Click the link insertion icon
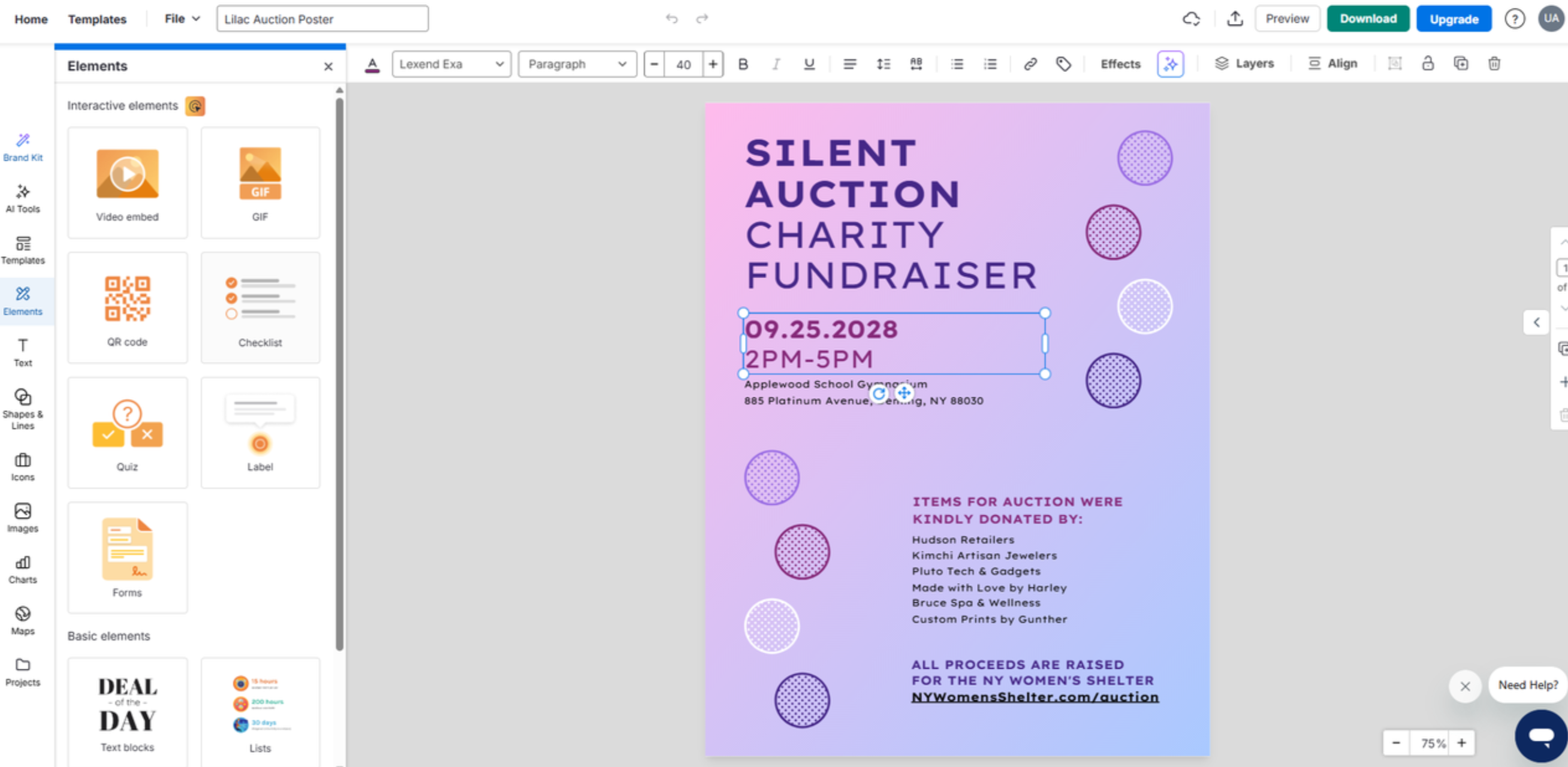 [1030, 64]
